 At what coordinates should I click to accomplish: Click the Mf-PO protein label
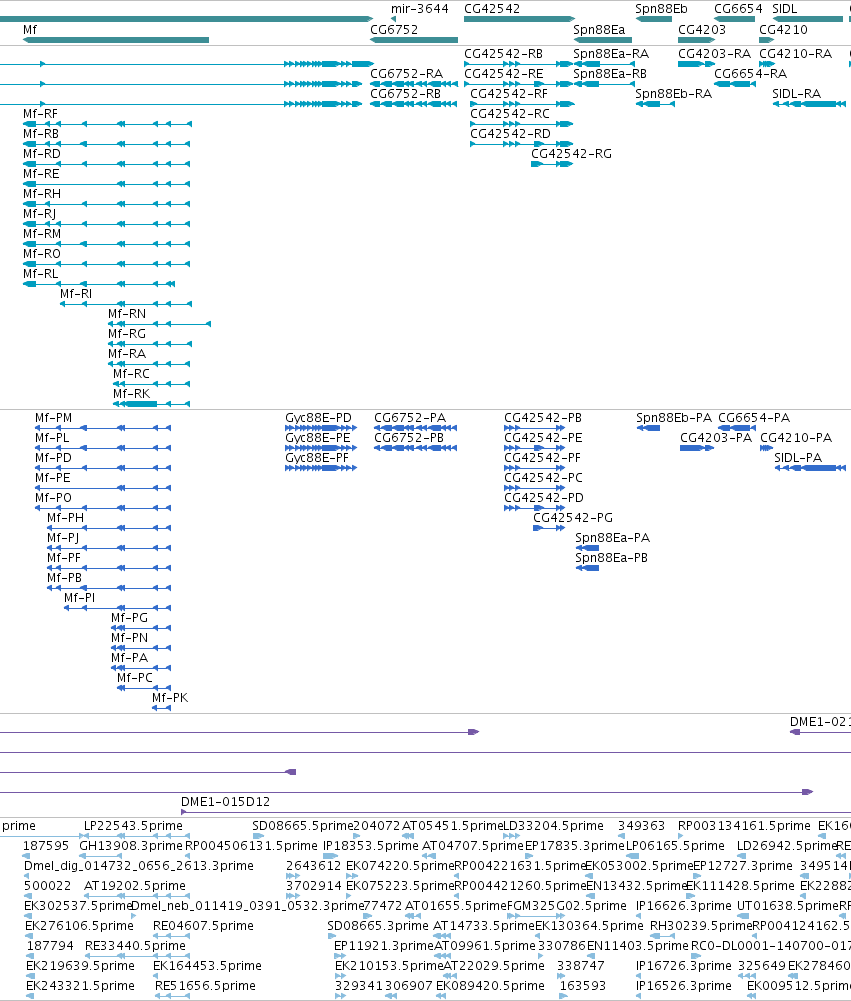[x=54, y=498]
